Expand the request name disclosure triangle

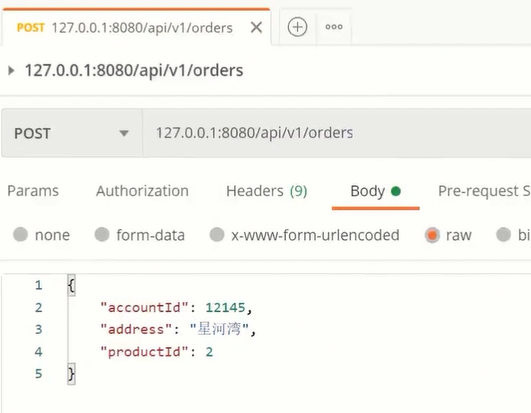11,70
